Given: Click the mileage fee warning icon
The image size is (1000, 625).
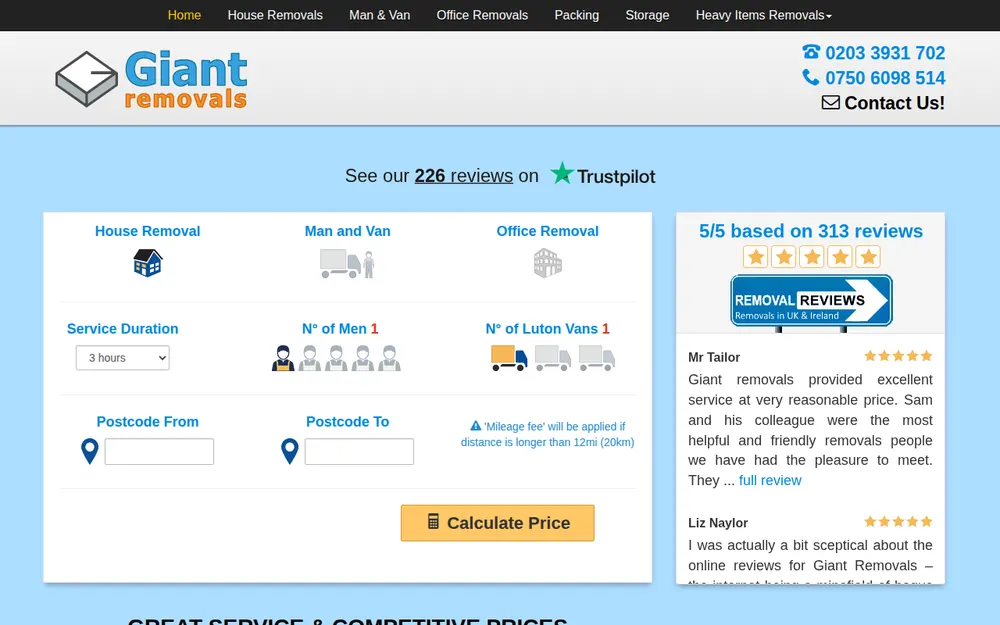Looking at the screenshot, I should pos(476,425).
